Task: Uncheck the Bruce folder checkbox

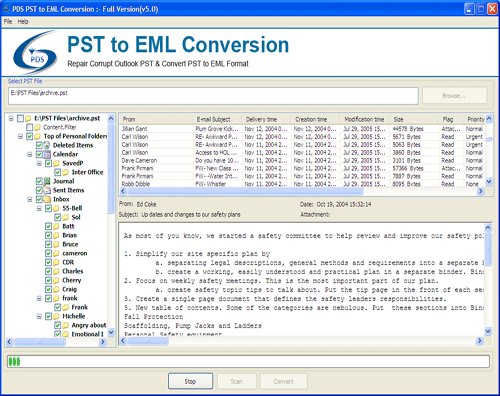Action: (x=48, y=244)
